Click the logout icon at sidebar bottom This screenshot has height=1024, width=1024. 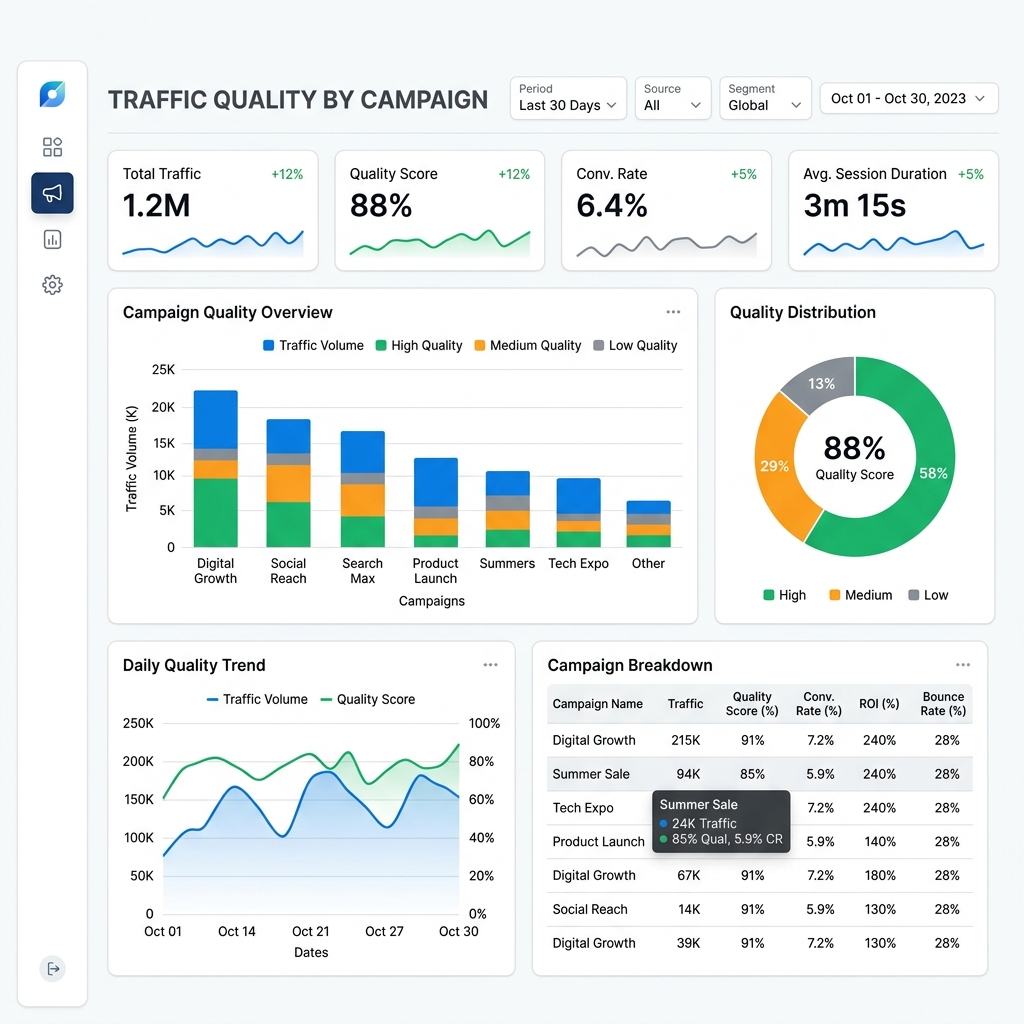coord(53,968)
